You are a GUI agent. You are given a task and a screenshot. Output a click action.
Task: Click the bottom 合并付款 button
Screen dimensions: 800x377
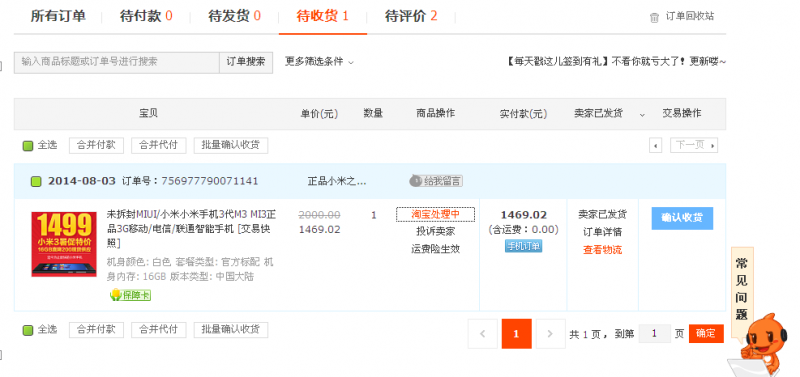[x=96, y=330]
